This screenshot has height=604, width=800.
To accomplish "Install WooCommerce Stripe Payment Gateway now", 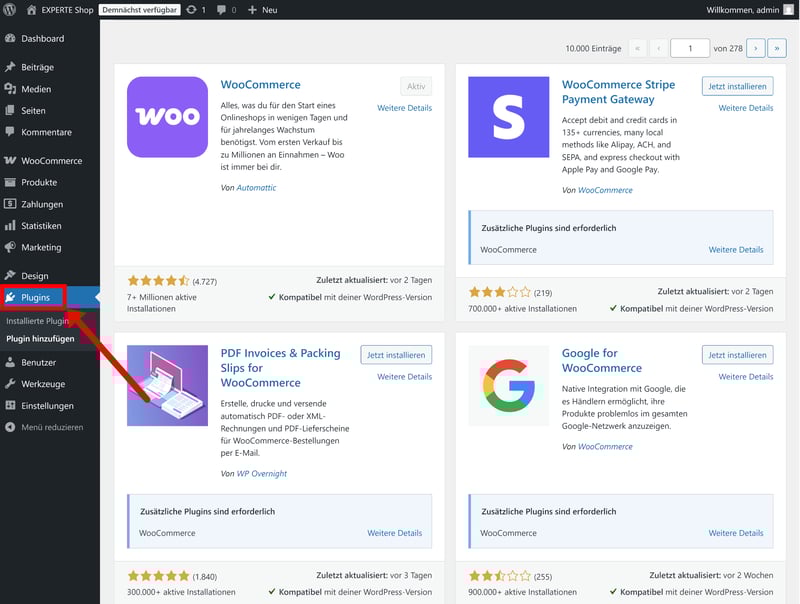I will point(737,86).
